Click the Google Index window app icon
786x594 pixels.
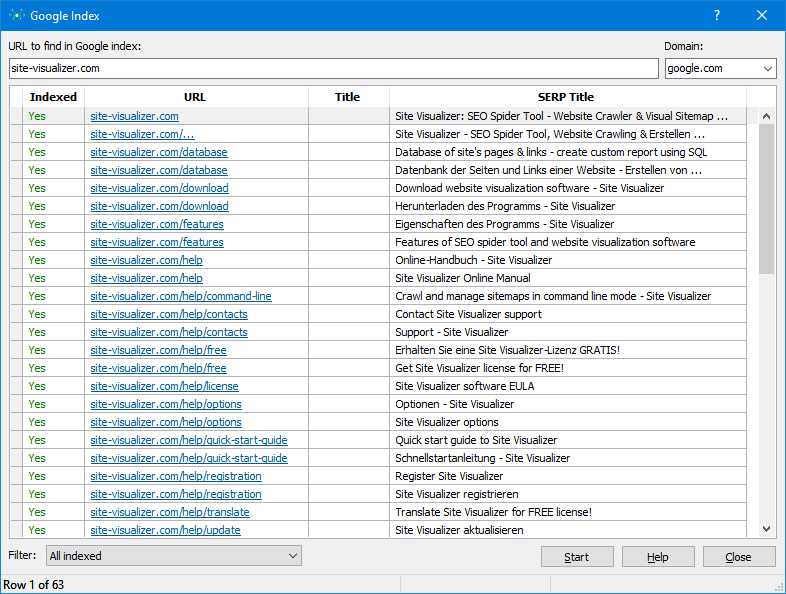point(16,16)
